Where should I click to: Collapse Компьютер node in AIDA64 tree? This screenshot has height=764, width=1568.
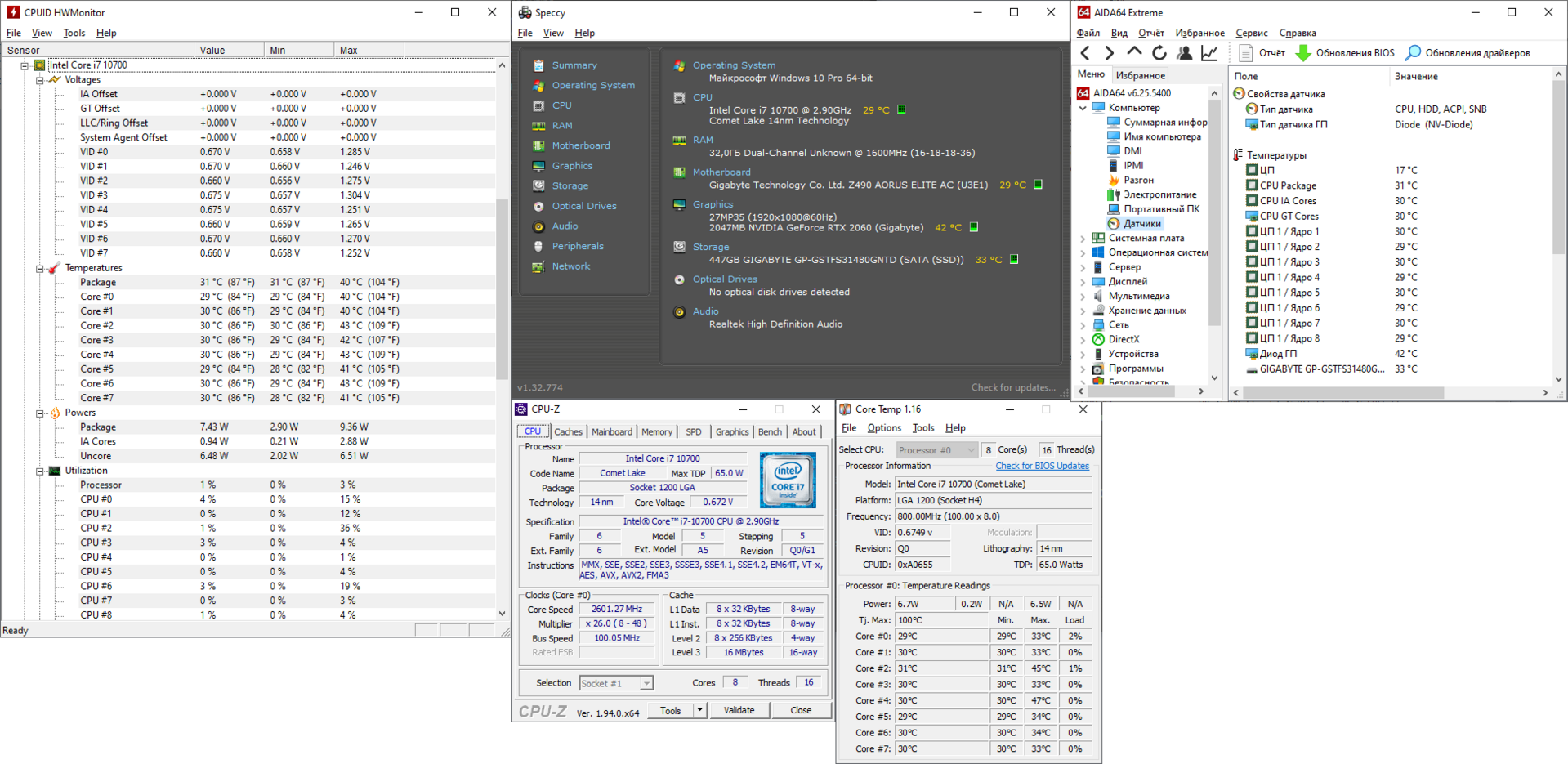1083,108
